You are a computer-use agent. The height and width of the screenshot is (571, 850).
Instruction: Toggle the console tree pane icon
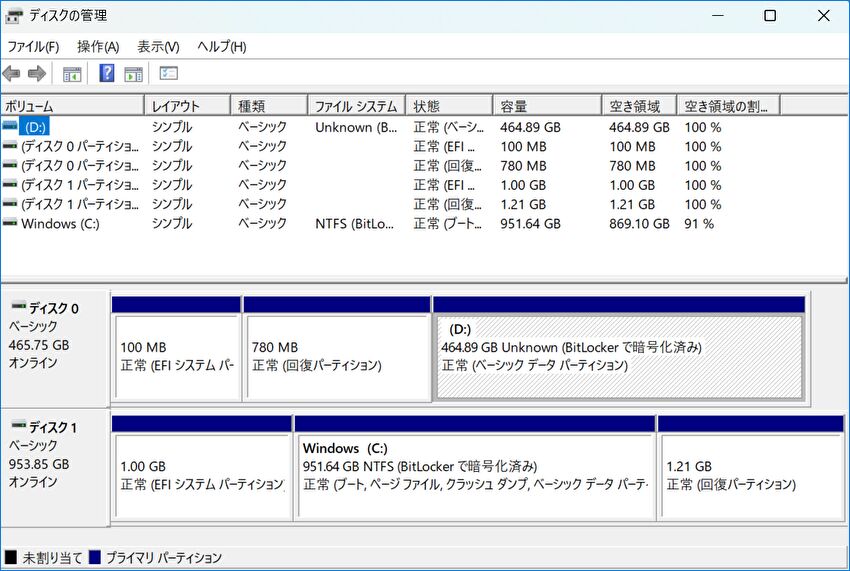72,74
